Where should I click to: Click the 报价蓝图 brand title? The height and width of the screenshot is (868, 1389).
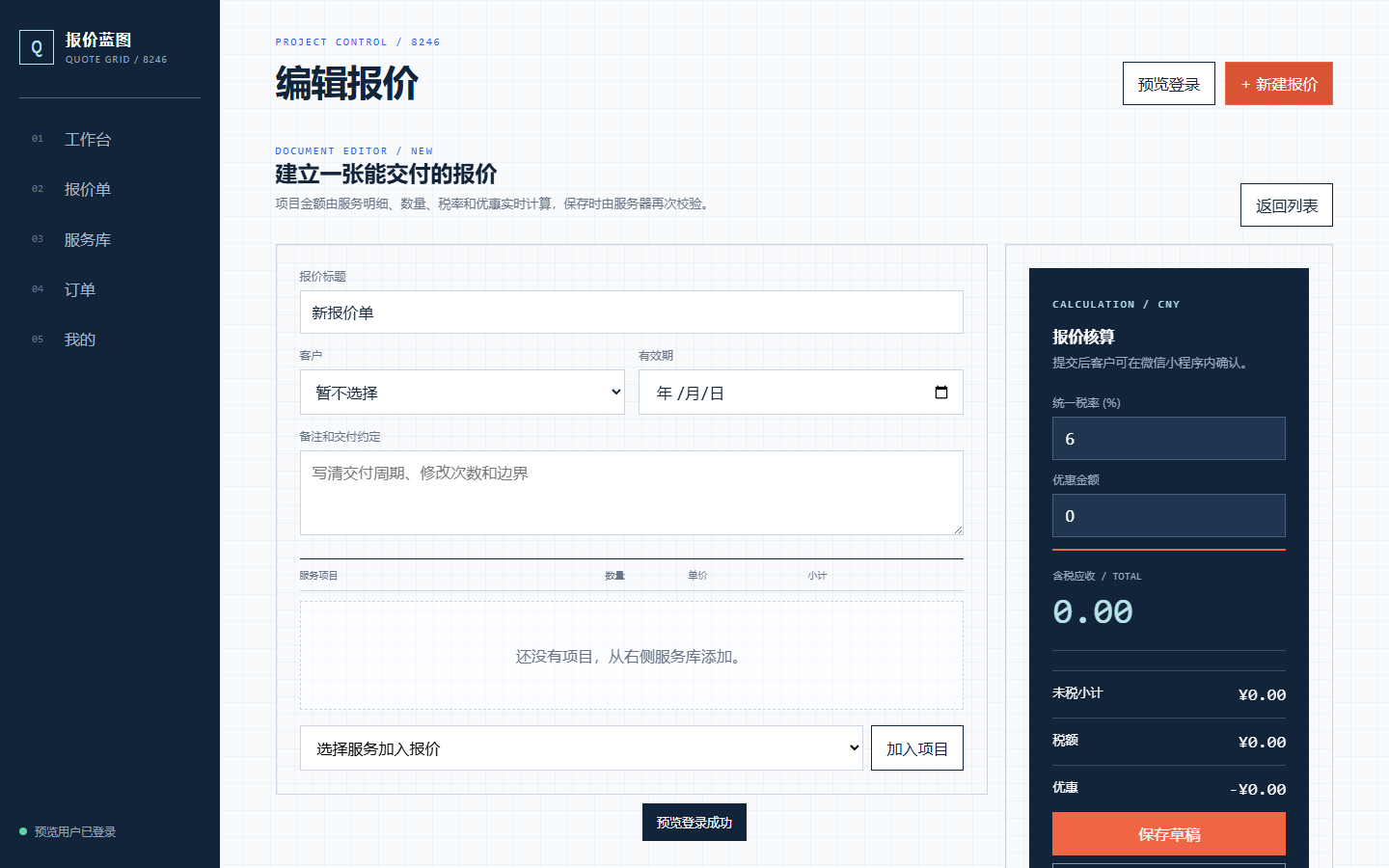98,40
